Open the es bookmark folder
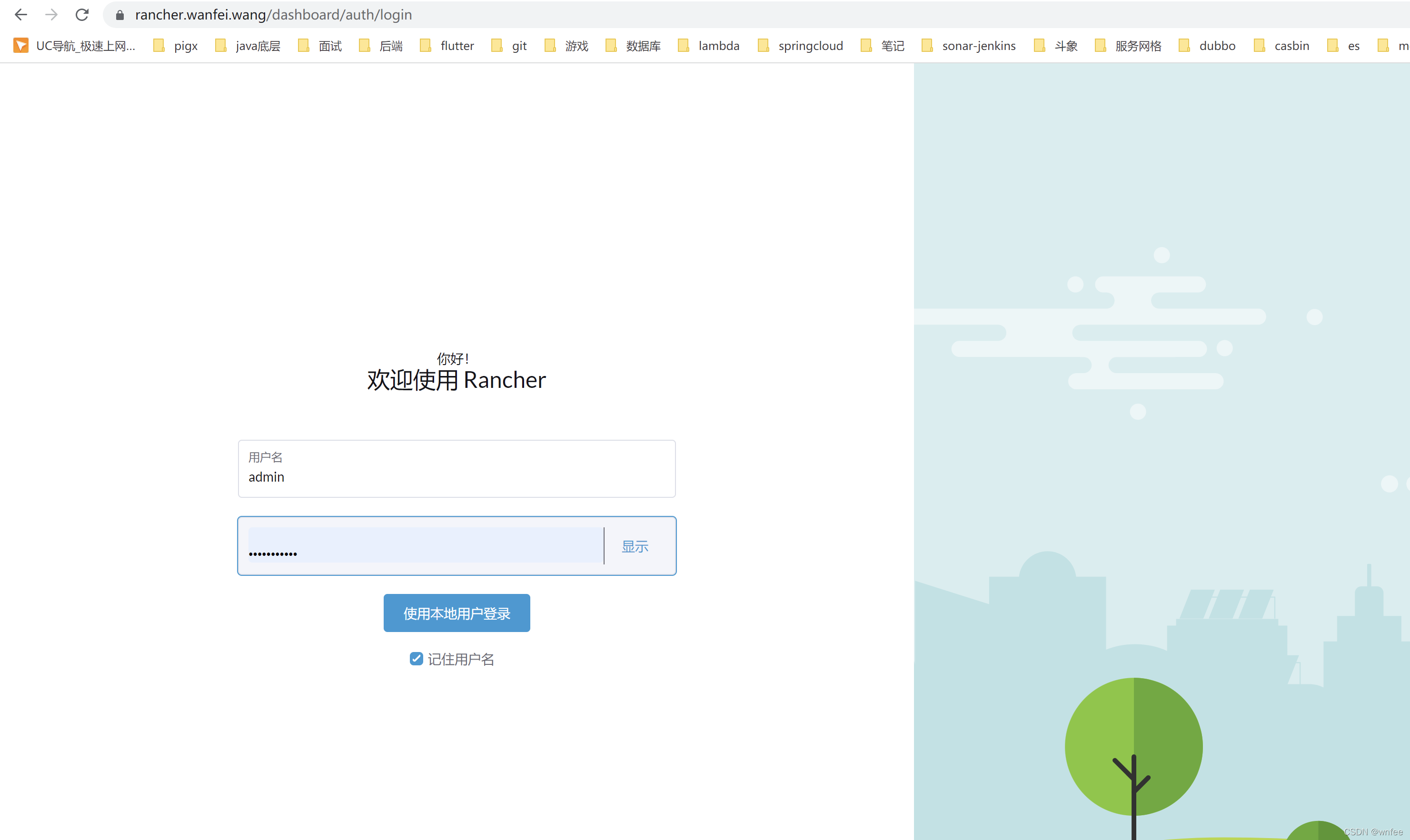1410x840 pixels. [1344, 46]
